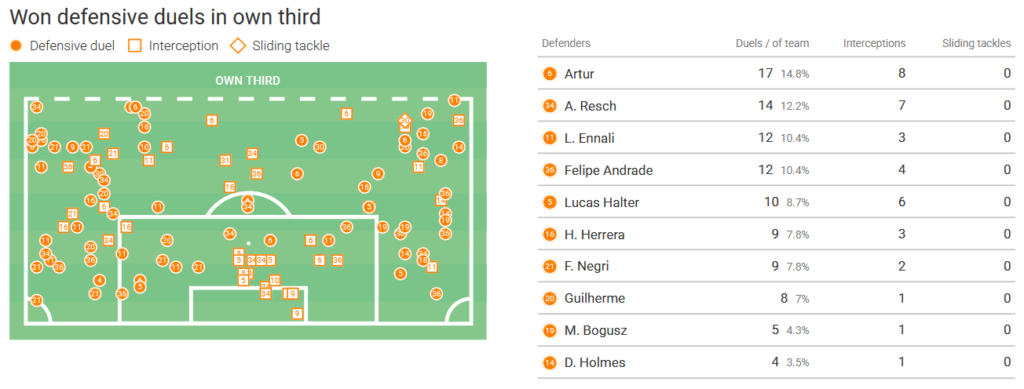Click L. Ennali's number 11 badge icon
This screenshot has width=1024, height=389.
tap(549, 138)
